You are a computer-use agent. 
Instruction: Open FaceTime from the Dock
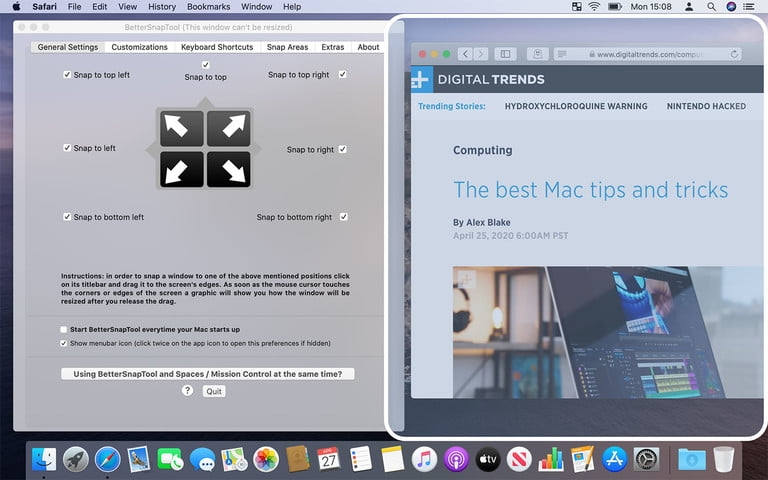(170, 460)
